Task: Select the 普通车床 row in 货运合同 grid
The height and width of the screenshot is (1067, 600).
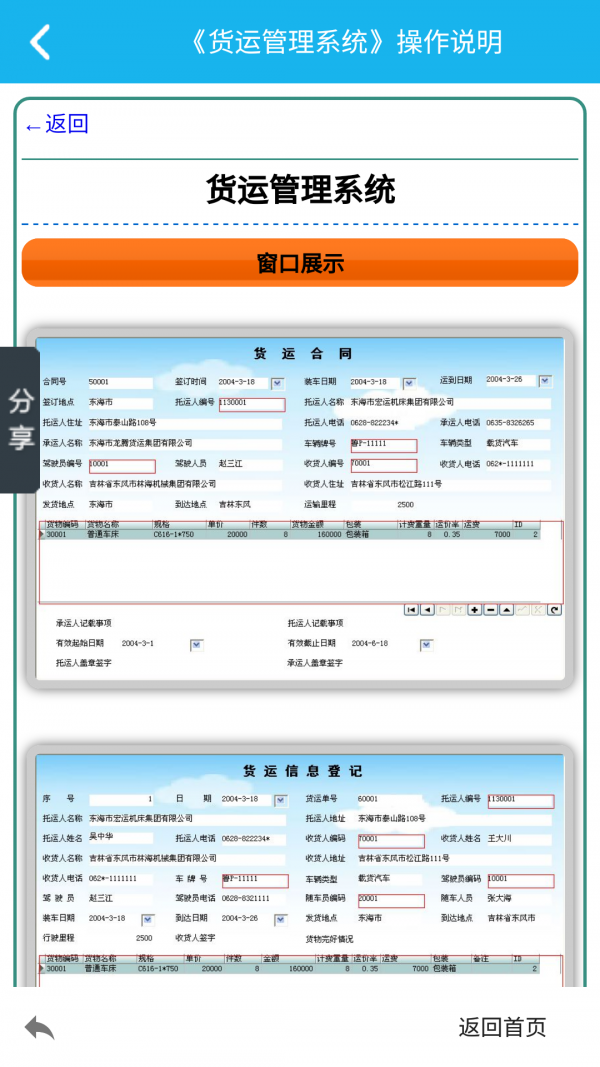Action: (x=290, y=535)
